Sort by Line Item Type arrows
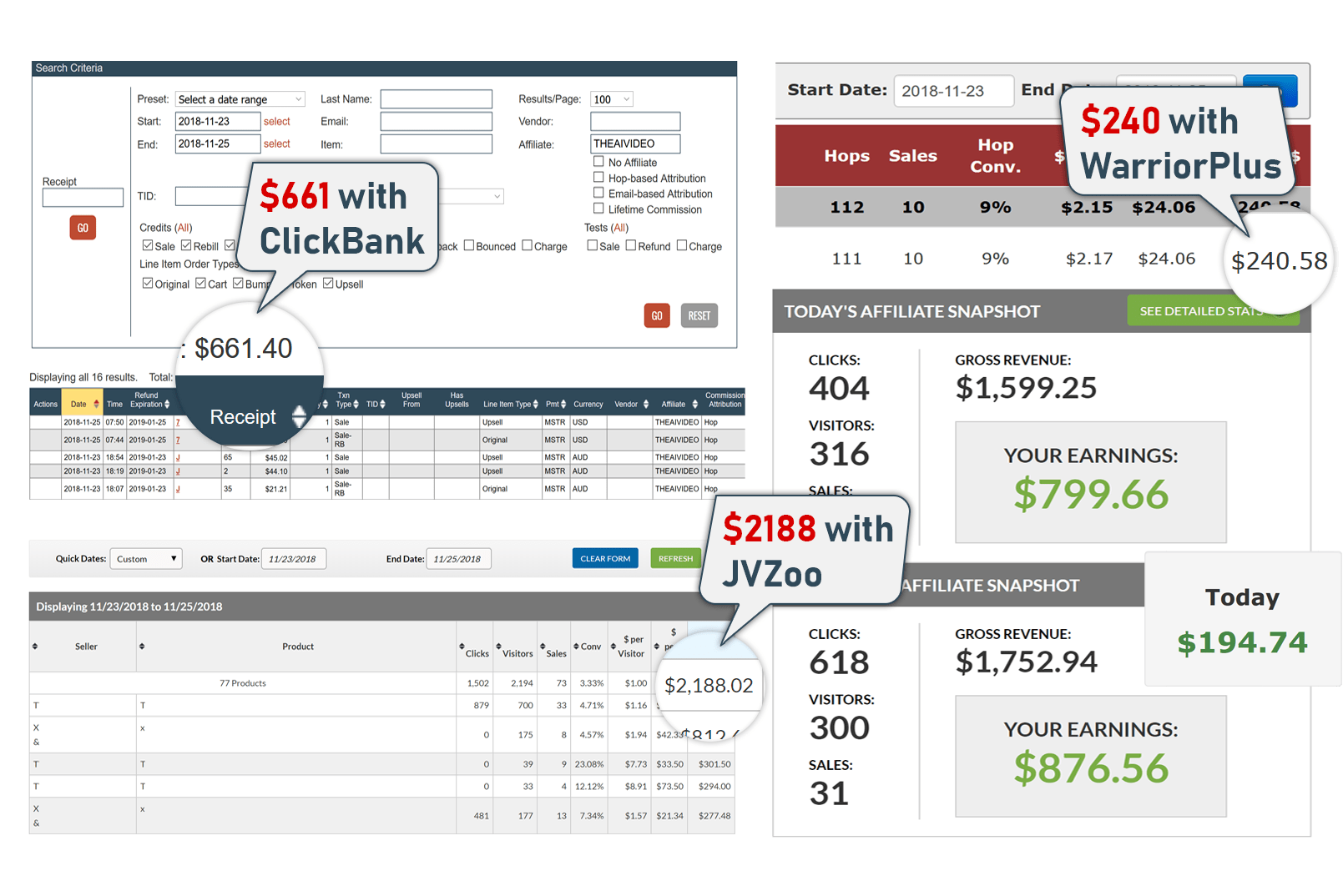1343x896 pixels. point(537,404)
